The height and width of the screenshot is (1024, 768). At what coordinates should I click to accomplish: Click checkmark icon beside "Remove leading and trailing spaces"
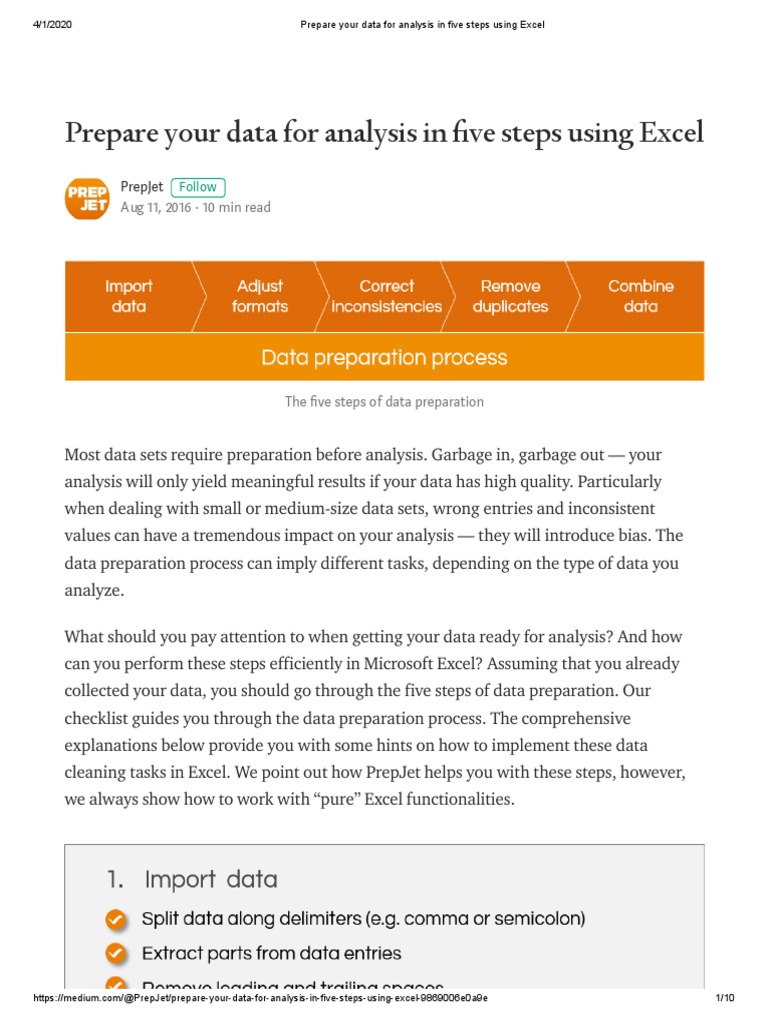coord(116,985)
